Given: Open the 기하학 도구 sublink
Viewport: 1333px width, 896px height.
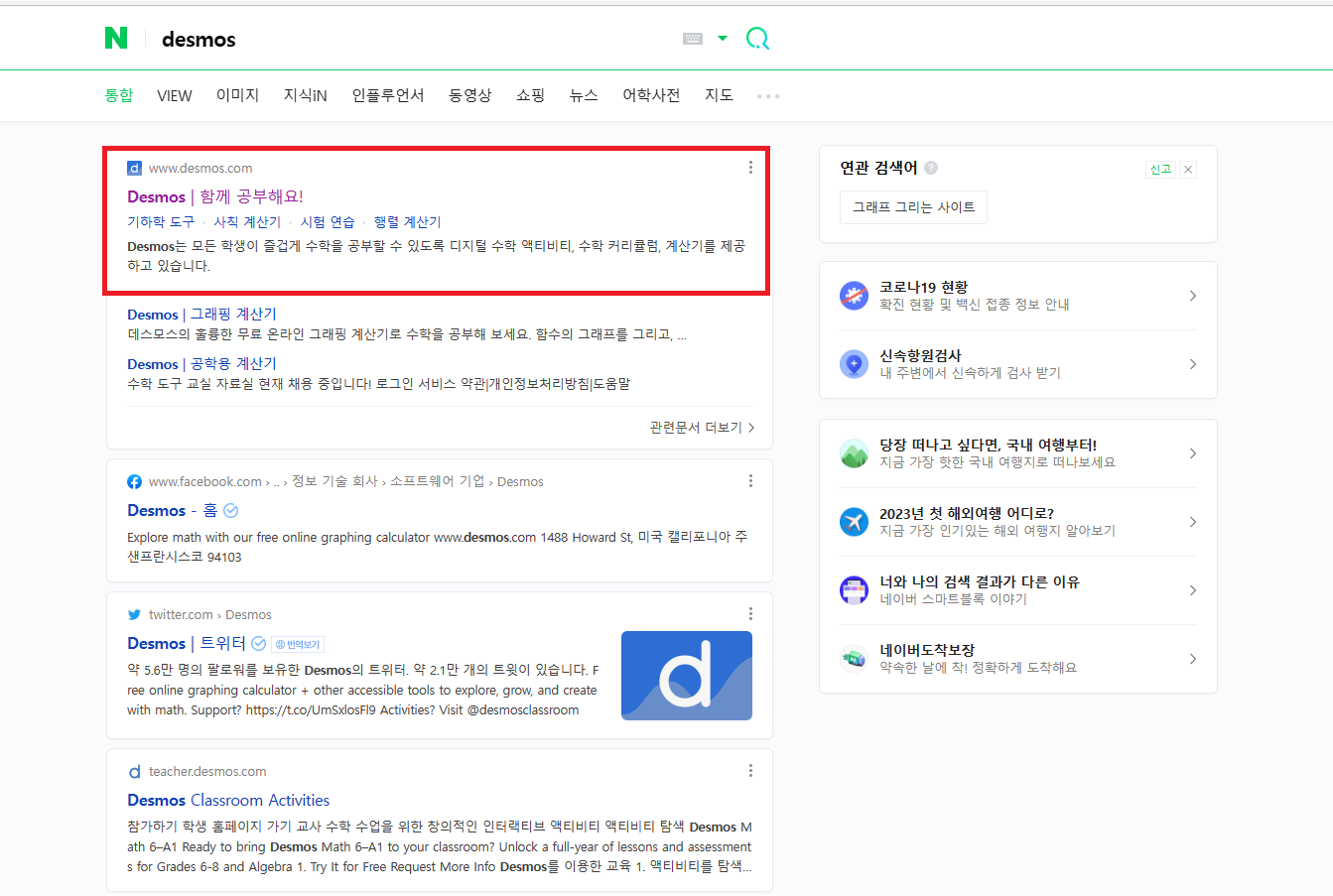Looking at the screenshot, I should click(161, 222).
